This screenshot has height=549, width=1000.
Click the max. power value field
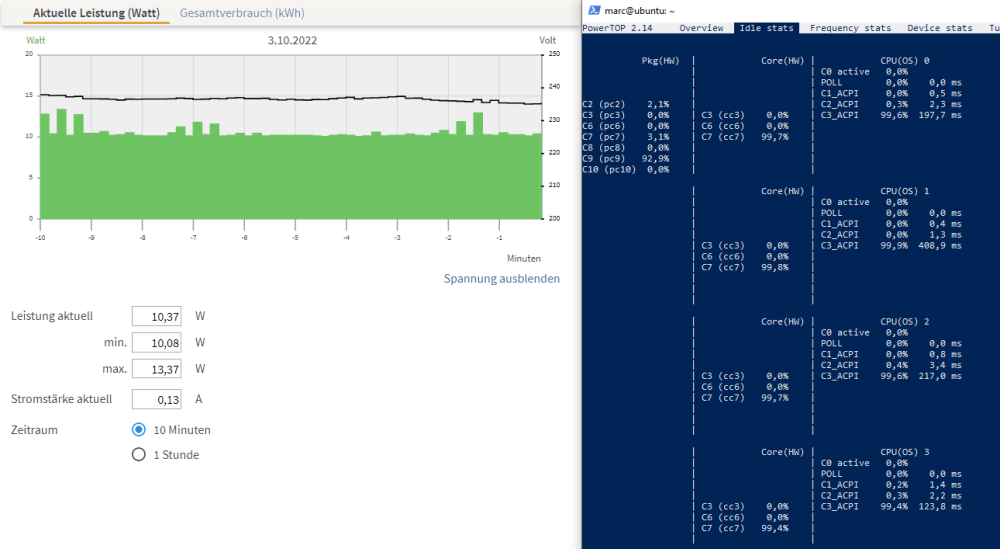tap(156, 369)
